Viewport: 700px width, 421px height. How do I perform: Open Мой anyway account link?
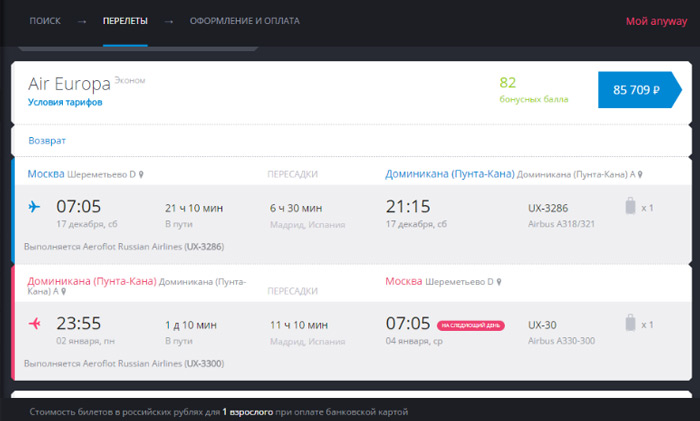(x=656, y=21)
